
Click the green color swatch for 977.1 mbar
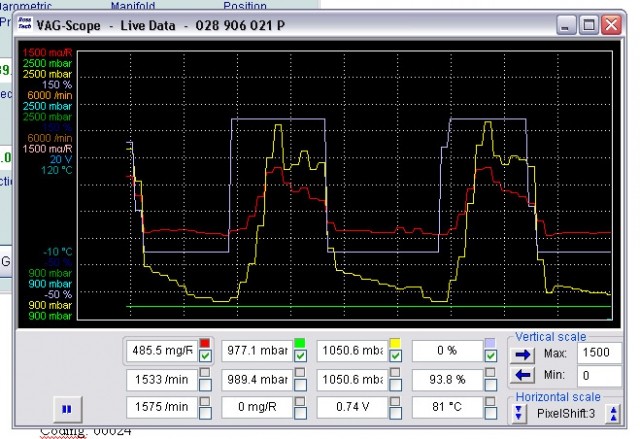click(x=300, y=343)
